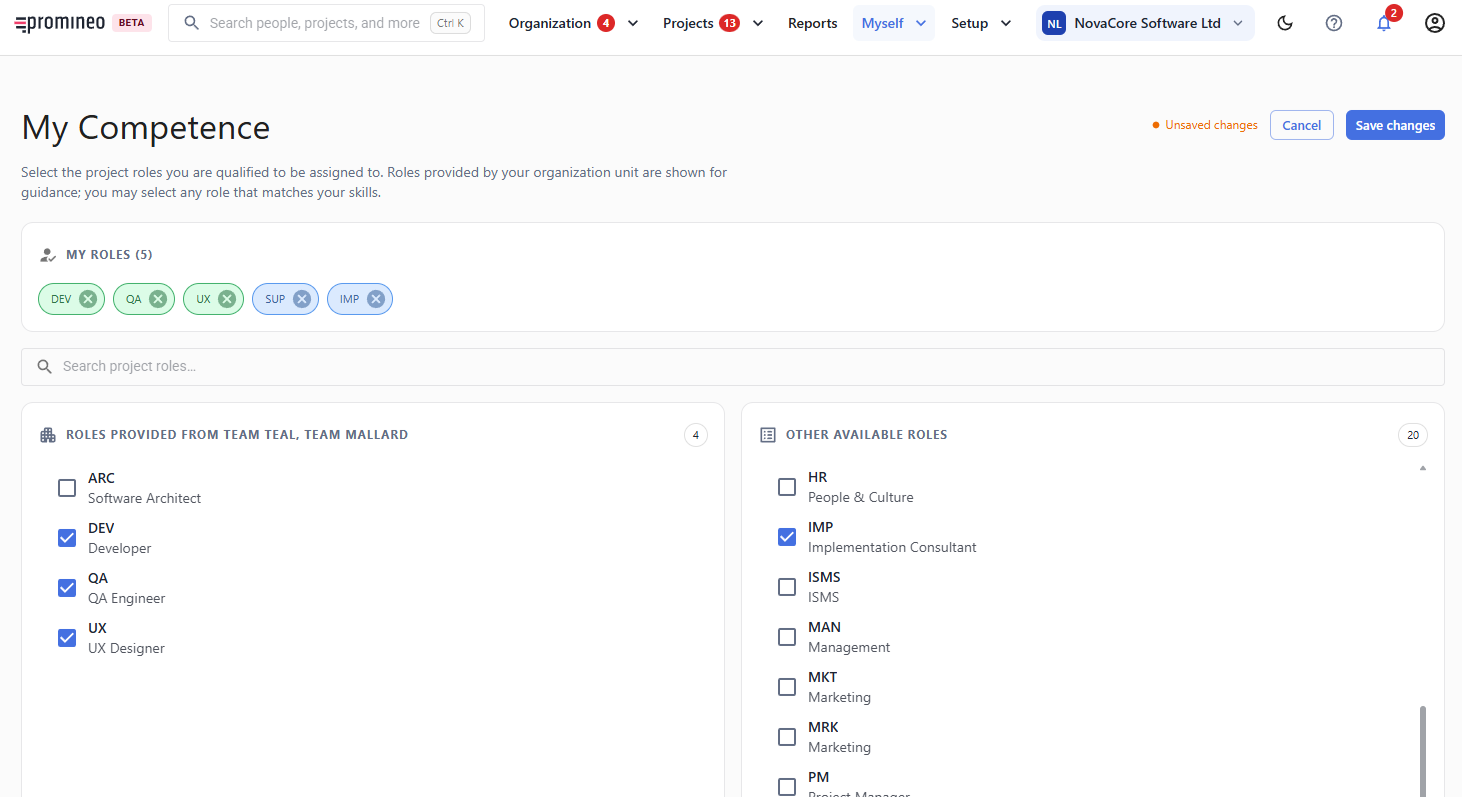Click the provided roles count badge showing 4
Image resolution: width=1462 pixels, height=797 pixels.
tap(696, 435)
